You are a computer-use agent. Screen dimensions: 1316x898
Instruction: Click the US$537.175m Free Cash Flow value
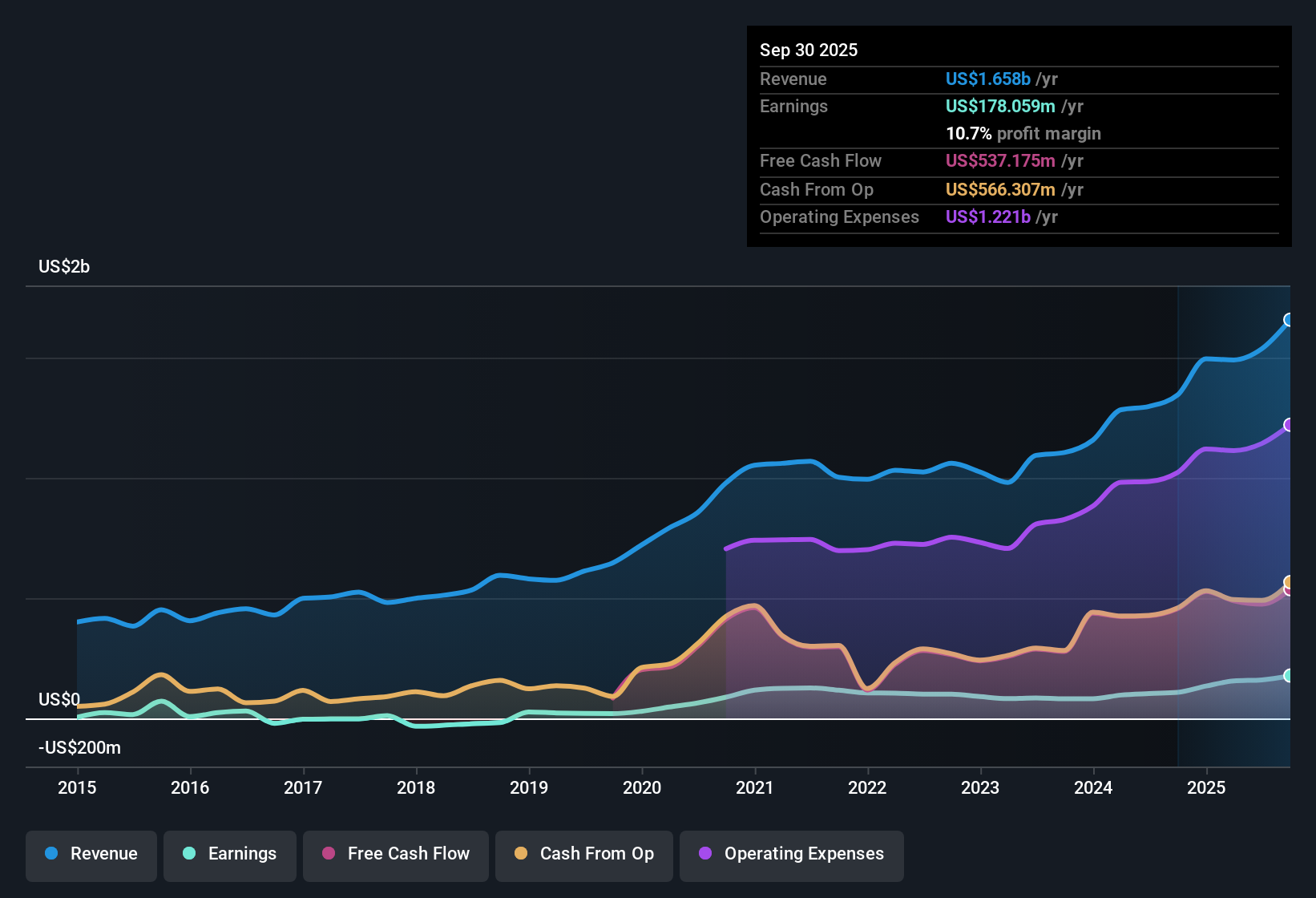[1001, 161]
